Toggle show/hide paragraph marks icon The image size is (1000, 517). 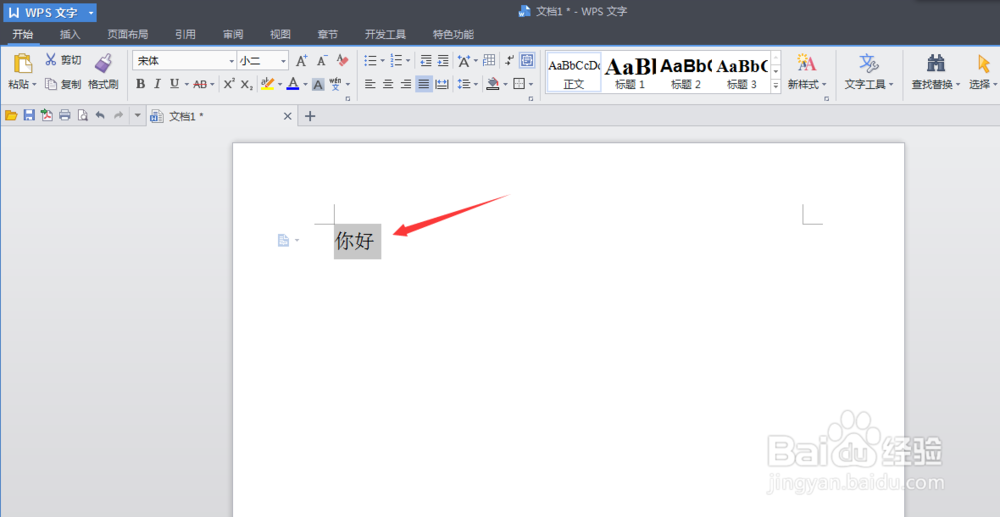509,61
